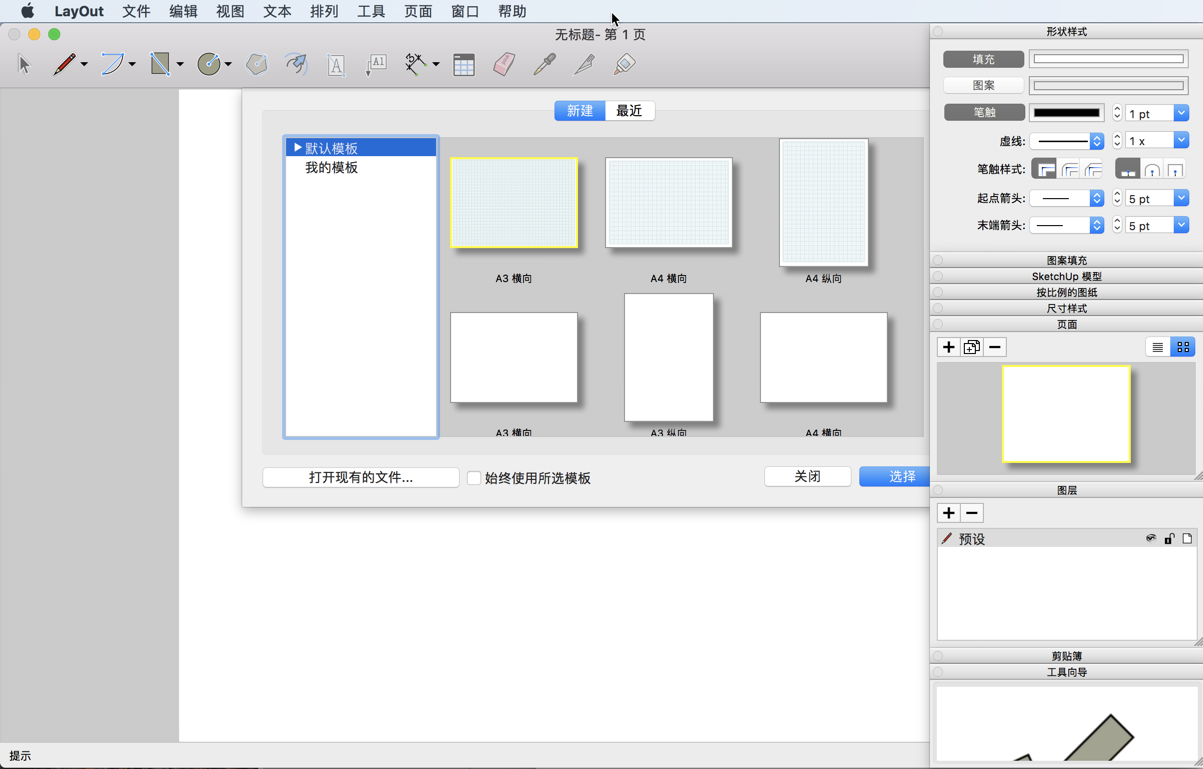
Task: Choose the pink Eraser tool
Action: 504,65
